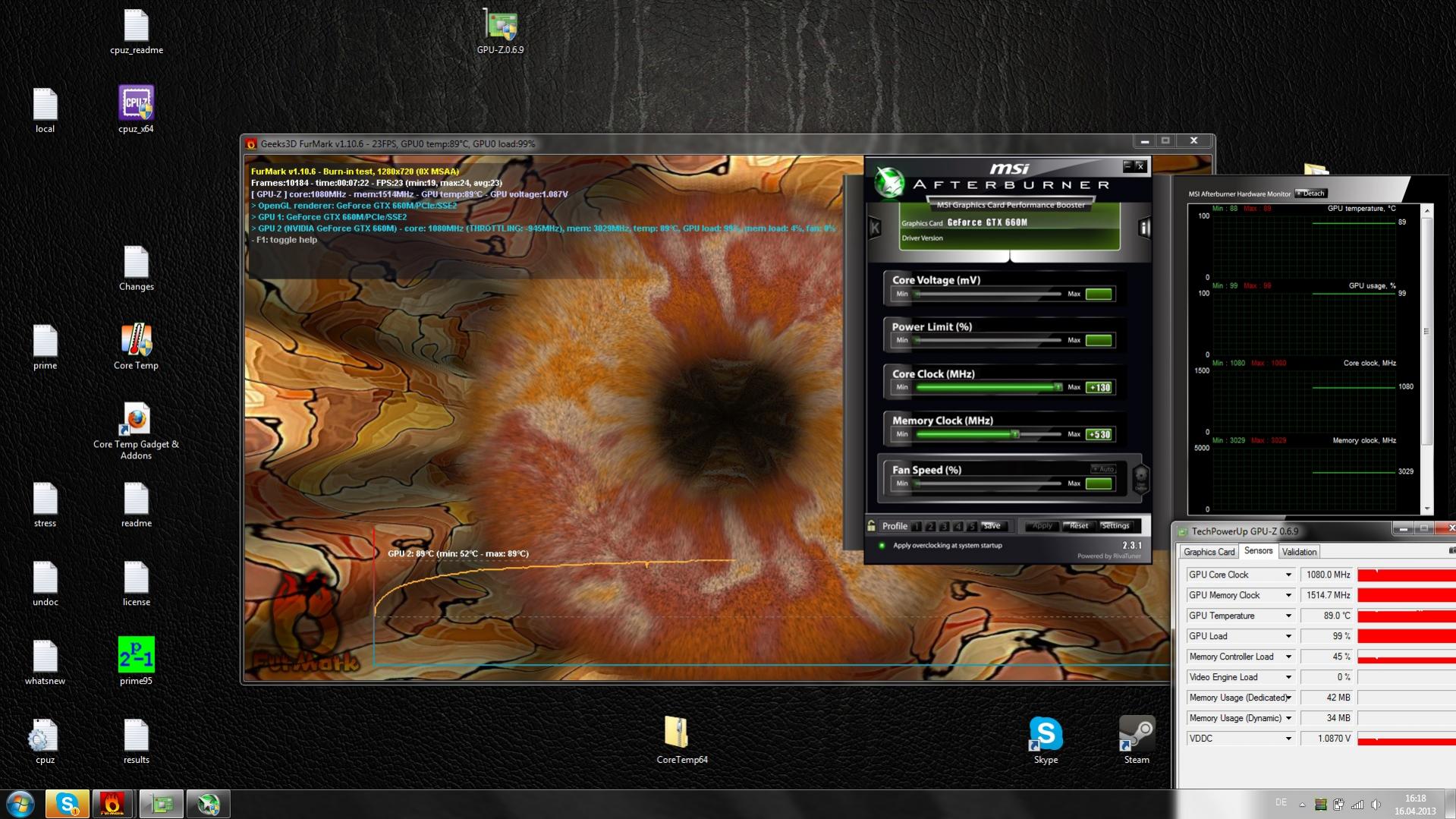
Task: Open Kombustor via the K button in Afterburner
Action: 875,227
